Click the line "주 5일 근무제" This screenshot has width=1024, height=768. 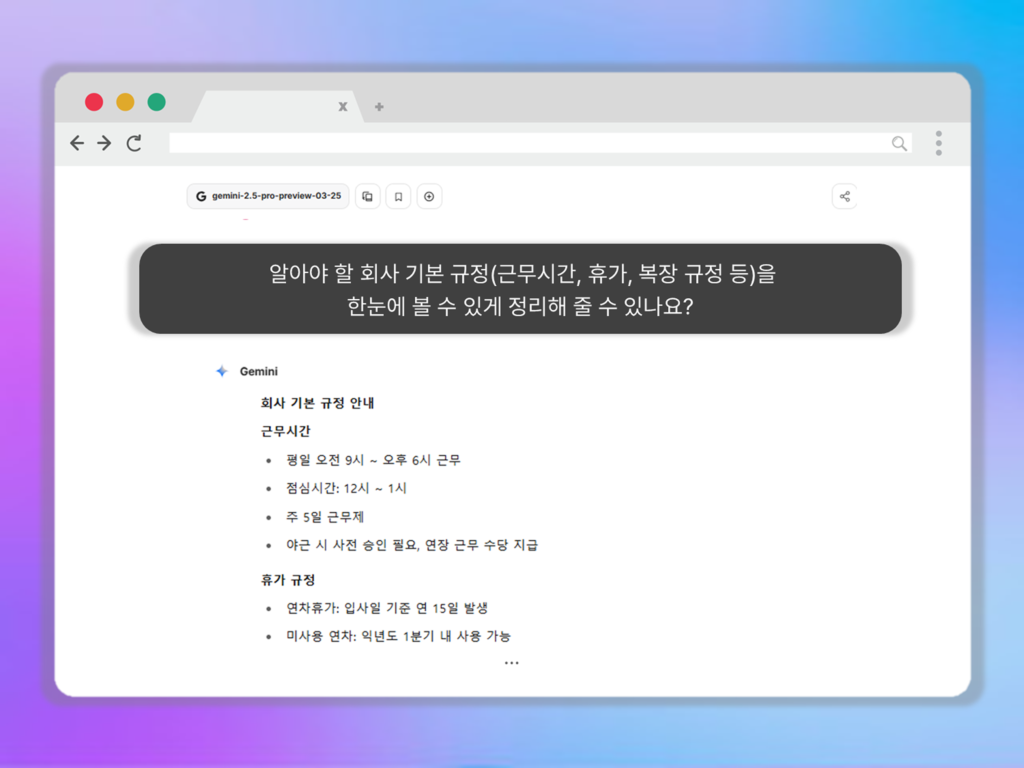point(325,517)
